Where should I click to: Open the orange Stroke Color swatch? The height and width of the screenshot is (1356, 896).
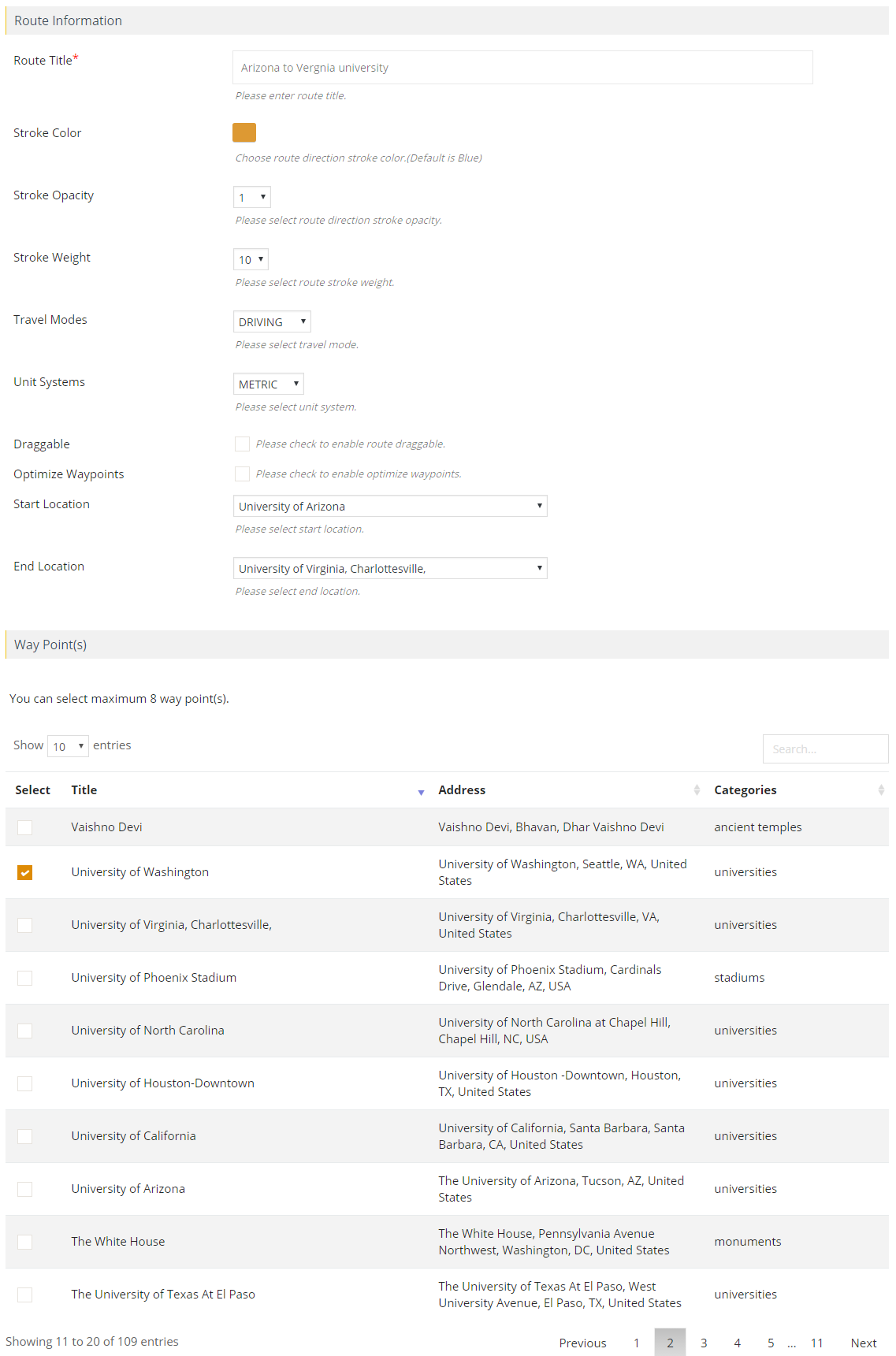point(244,132)
